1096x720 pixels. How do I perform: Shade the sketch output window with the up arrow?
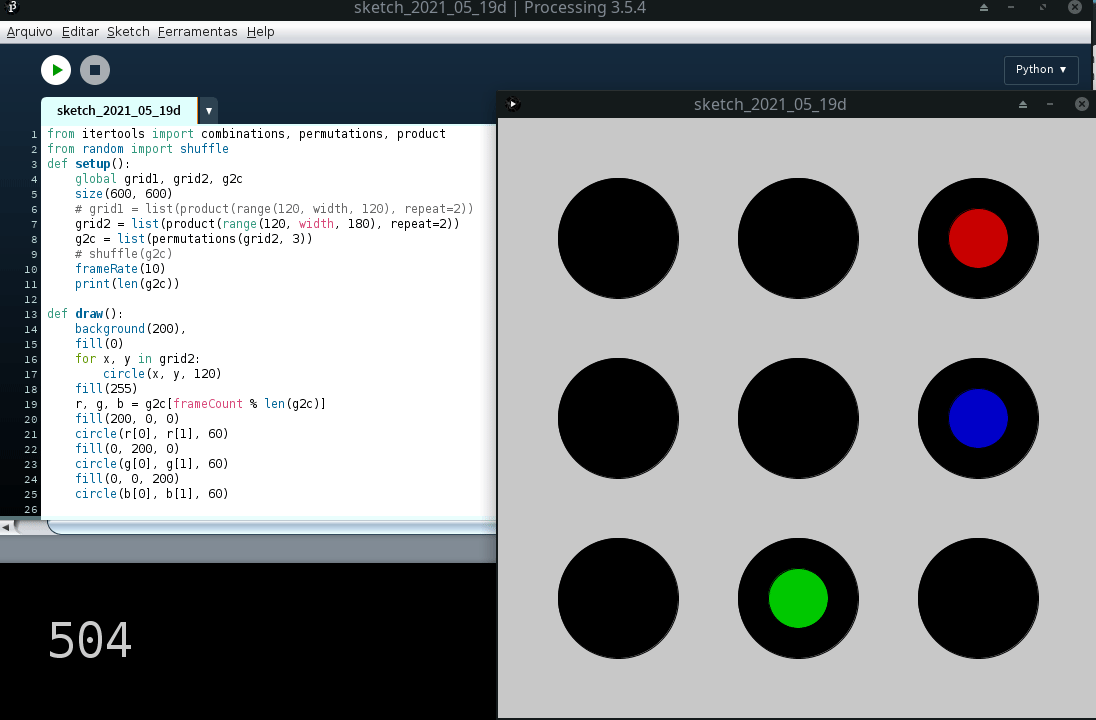click(1023, 104)
